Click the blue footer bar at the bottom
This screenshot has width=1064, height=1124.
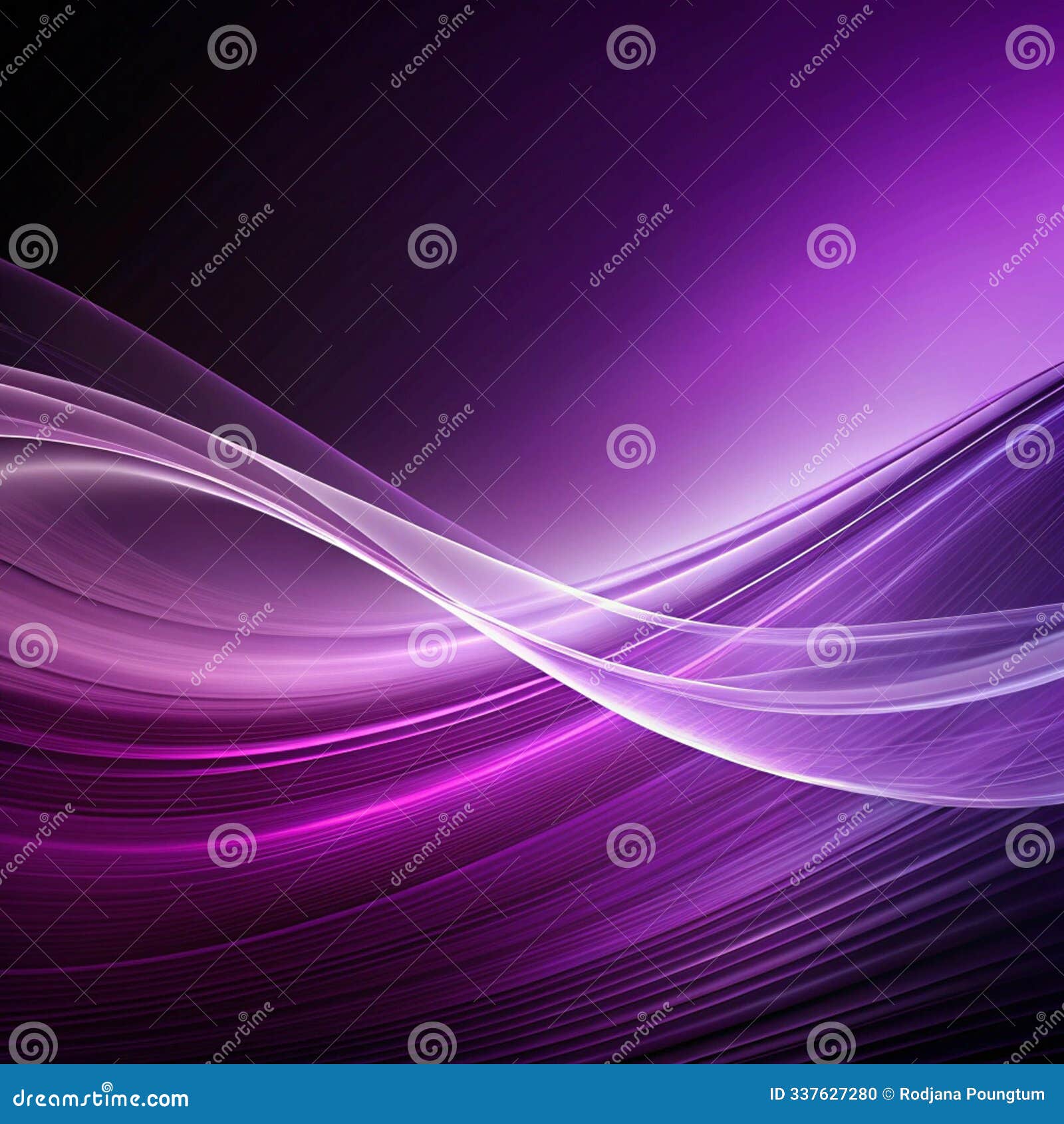point(532,1094)
